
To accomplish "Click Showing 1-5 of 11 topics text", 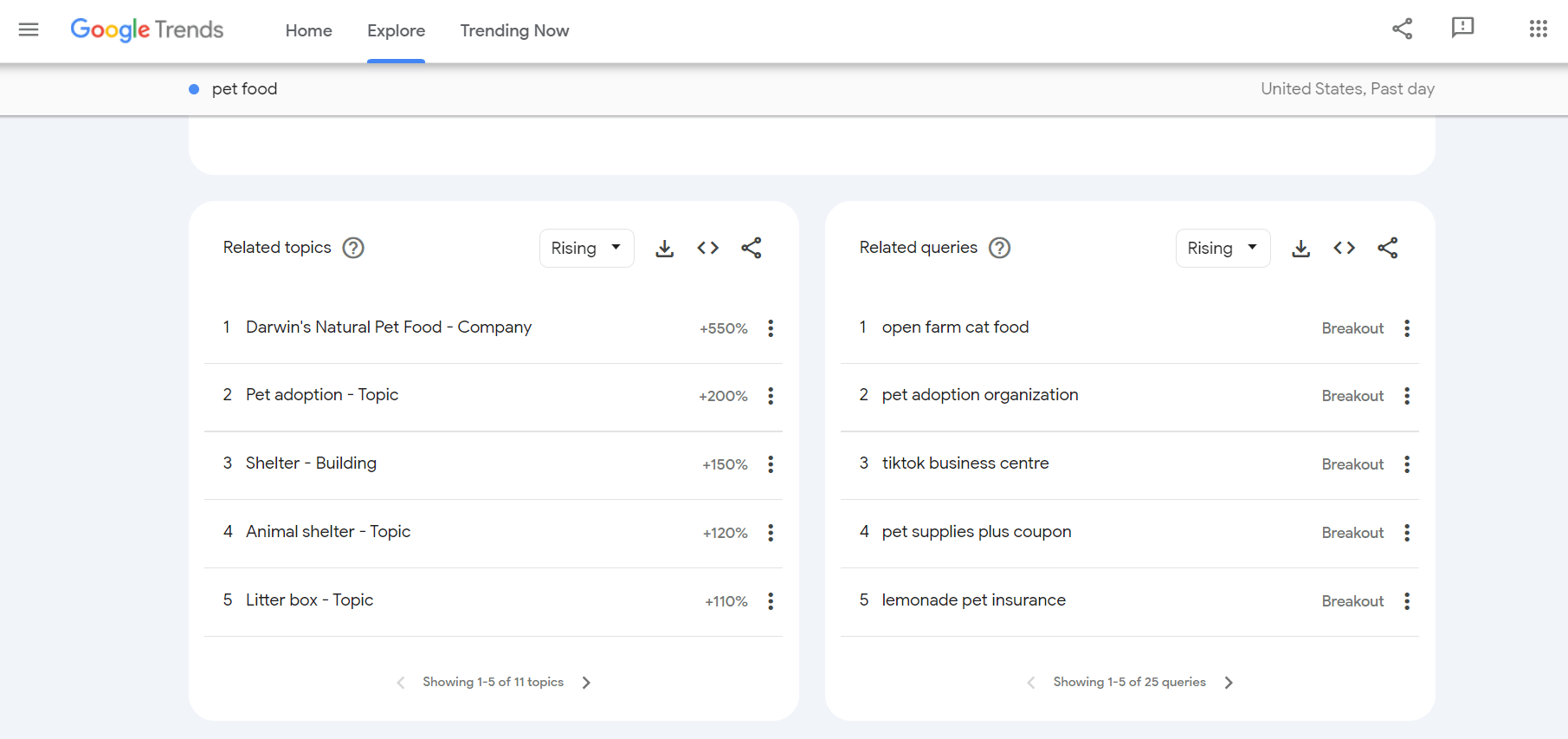I will pyautogui.click(x=494, y=682).
